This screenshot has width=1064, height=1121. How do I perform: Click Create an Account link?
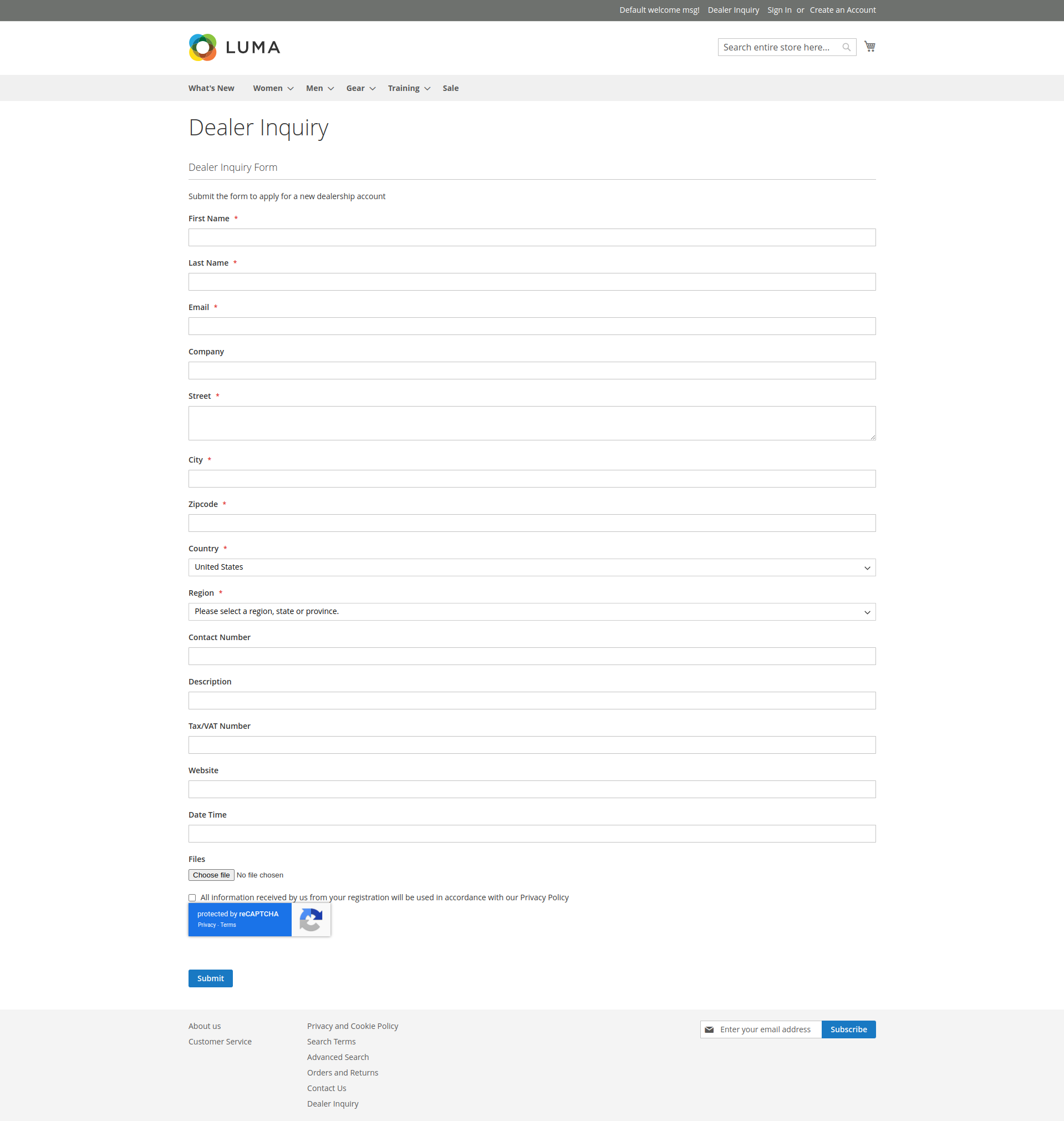point(842,10)
